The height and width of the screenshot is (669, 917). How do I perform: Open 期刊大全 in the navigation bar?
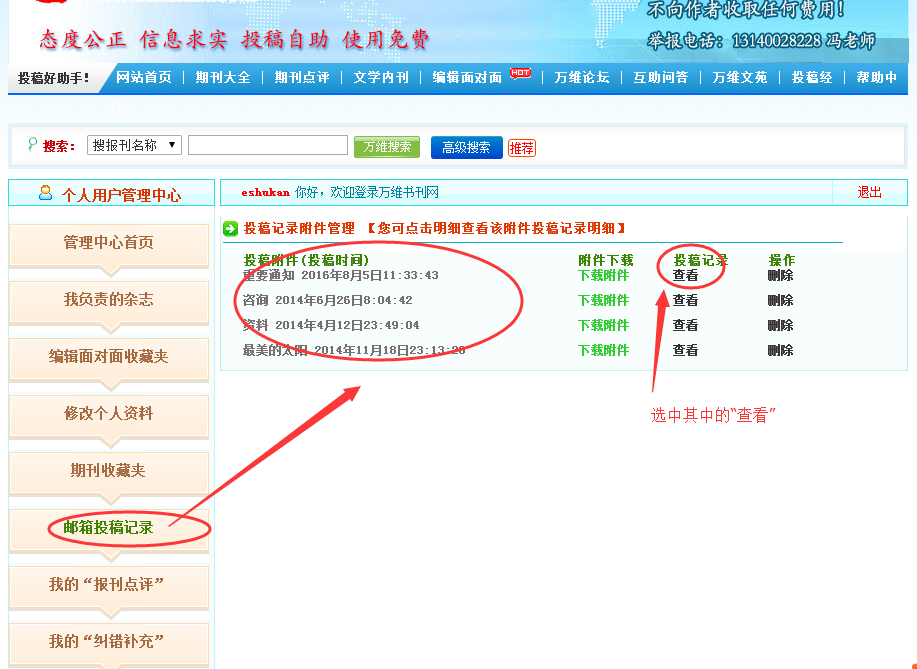tap(223, 78)
